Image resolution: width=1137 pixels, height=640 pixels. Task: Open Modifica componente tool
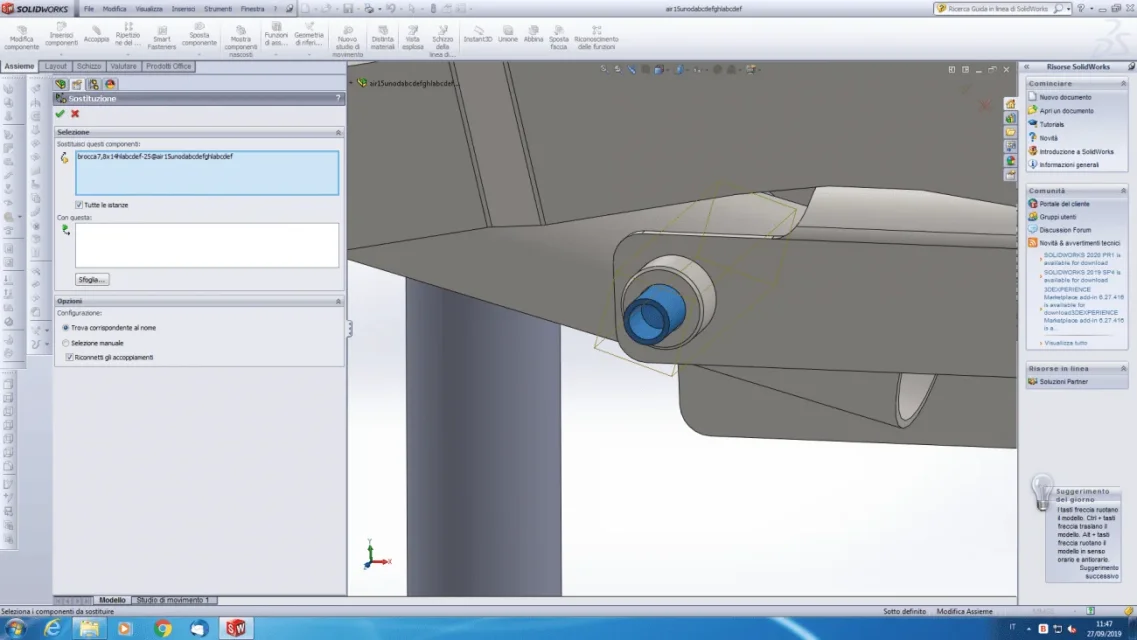(x=22, y=37)
